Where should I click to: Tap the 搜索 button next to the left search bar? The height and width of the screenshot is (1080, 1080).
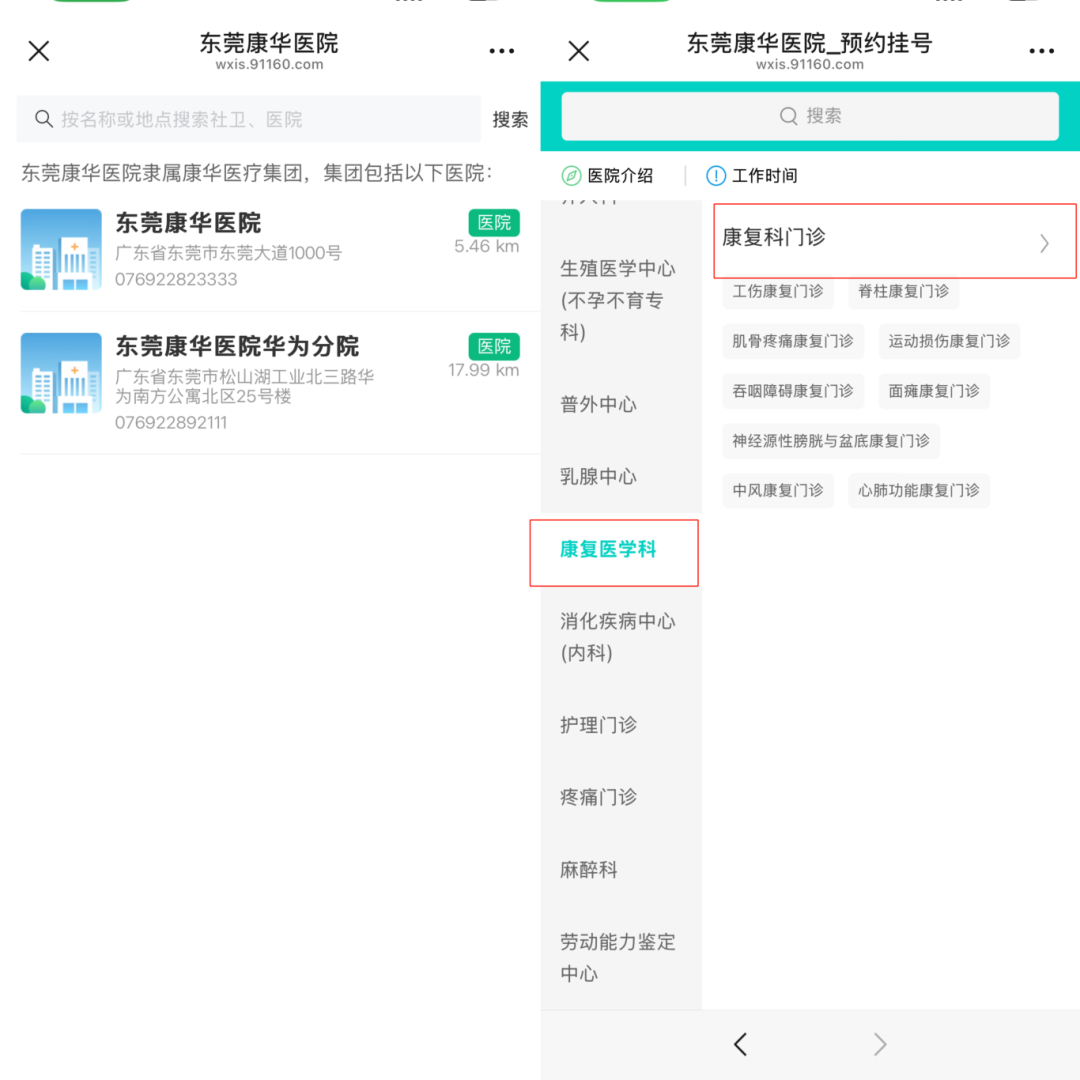pyautogui.click(x=511, y=119)
